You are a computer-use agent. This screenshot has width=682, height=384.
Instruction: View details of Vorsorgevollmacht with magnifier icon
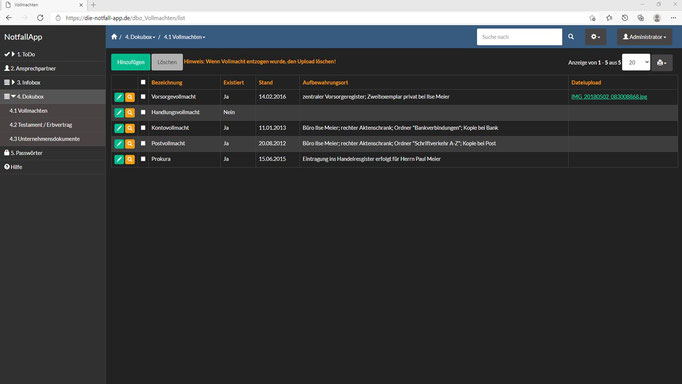pyautogui.click(x=130, y=97)
